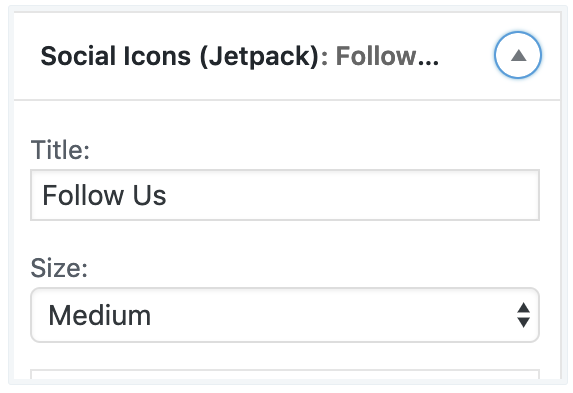Image resolution: width=573 pixels, height=393 pixels.
Task: Click the round blue-outlined toggle button
Action: point(518,55)
